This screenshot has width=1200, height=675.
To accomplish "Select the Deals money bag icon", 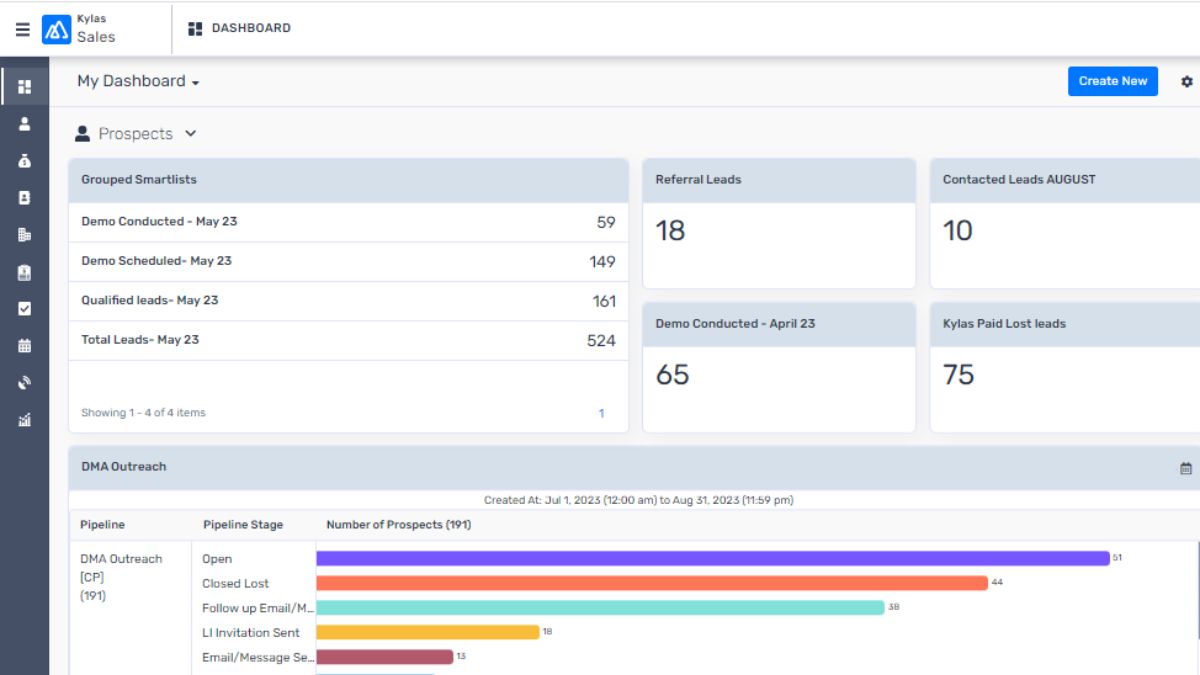I will pos(24,161).
